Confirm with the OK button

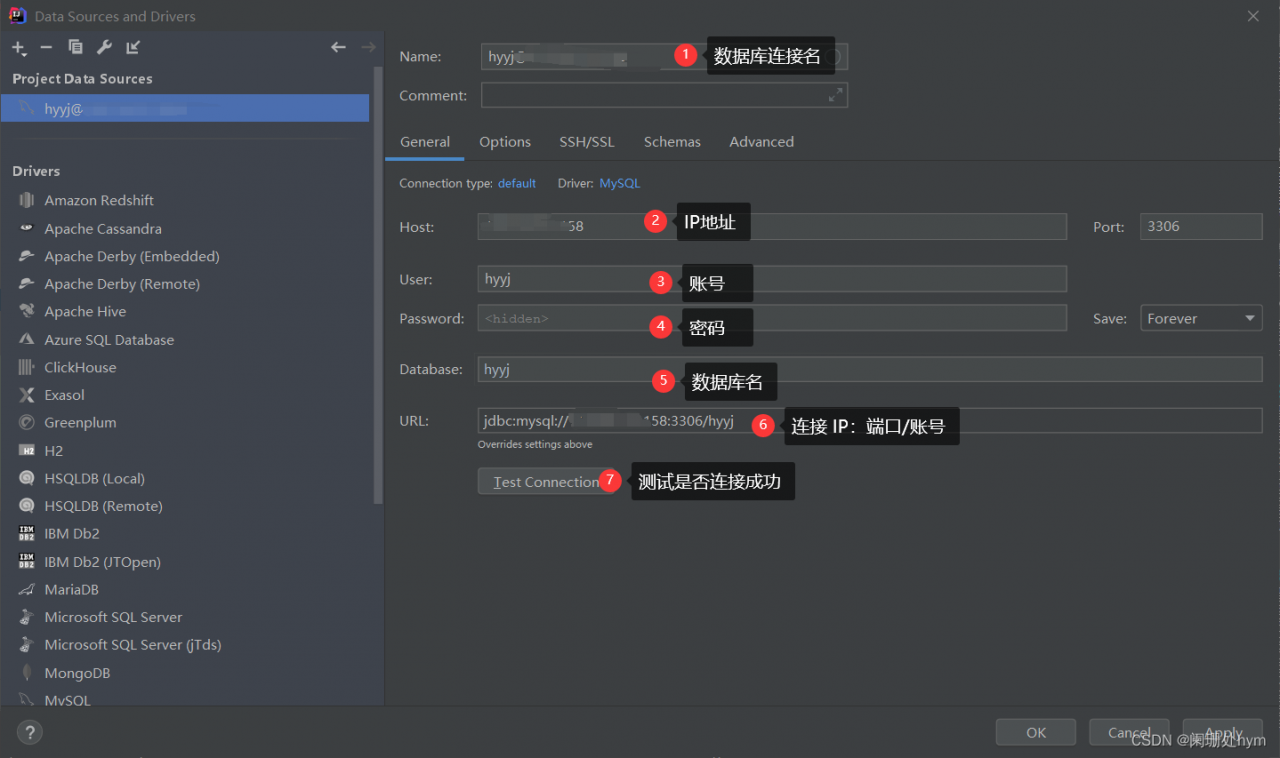(1036, 732)
